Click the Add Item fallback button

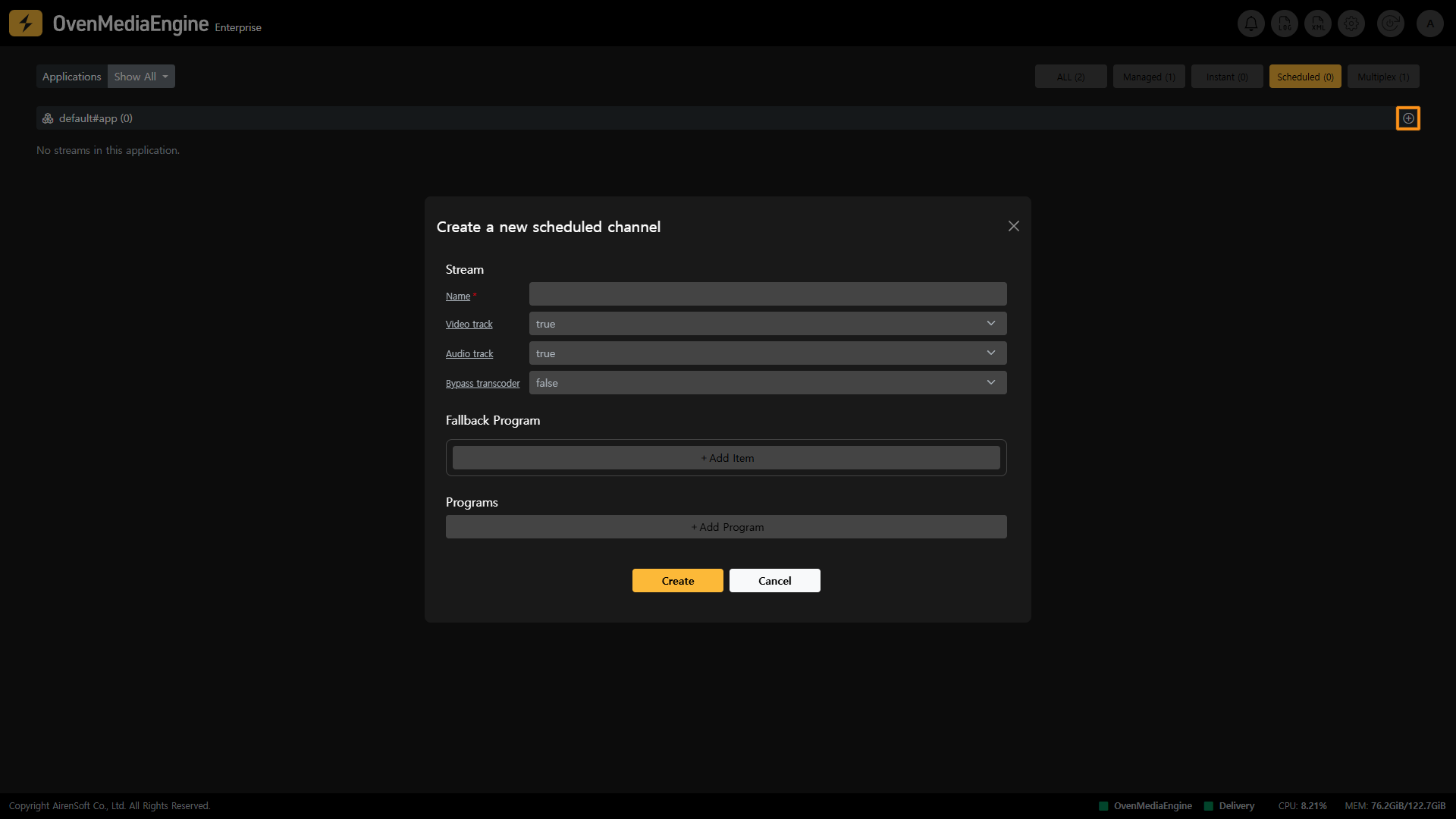[x=726, y=458]
